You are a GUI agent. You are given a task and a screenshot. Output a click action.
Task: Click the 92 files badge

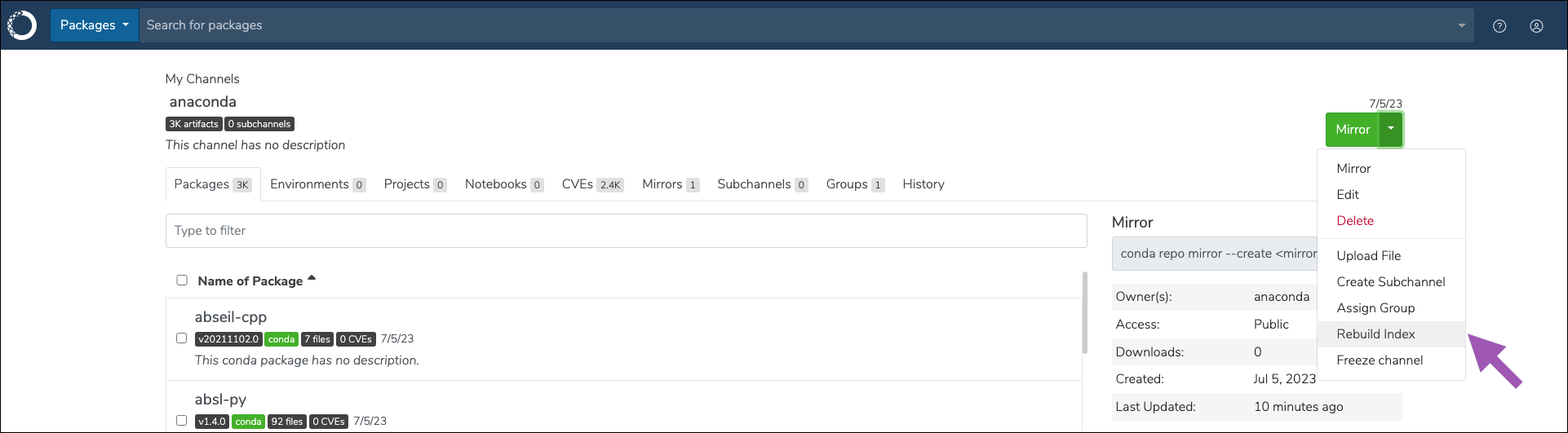click(x=287, y=422)
